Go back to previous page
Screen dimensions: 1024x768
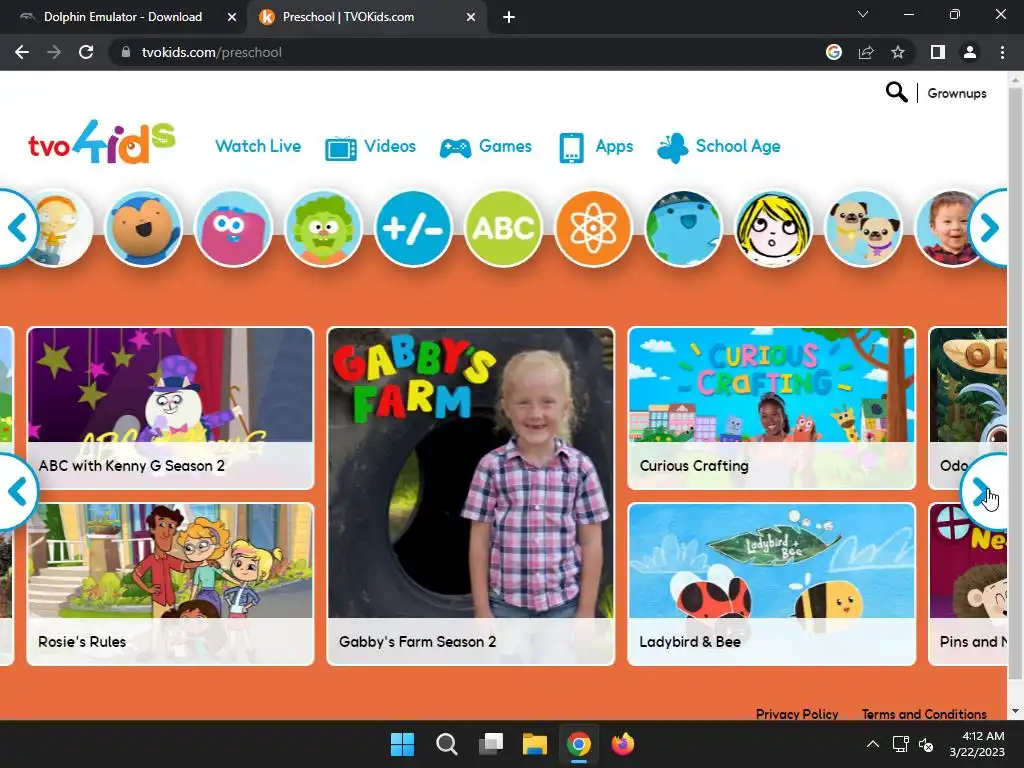tap(22, 52)
